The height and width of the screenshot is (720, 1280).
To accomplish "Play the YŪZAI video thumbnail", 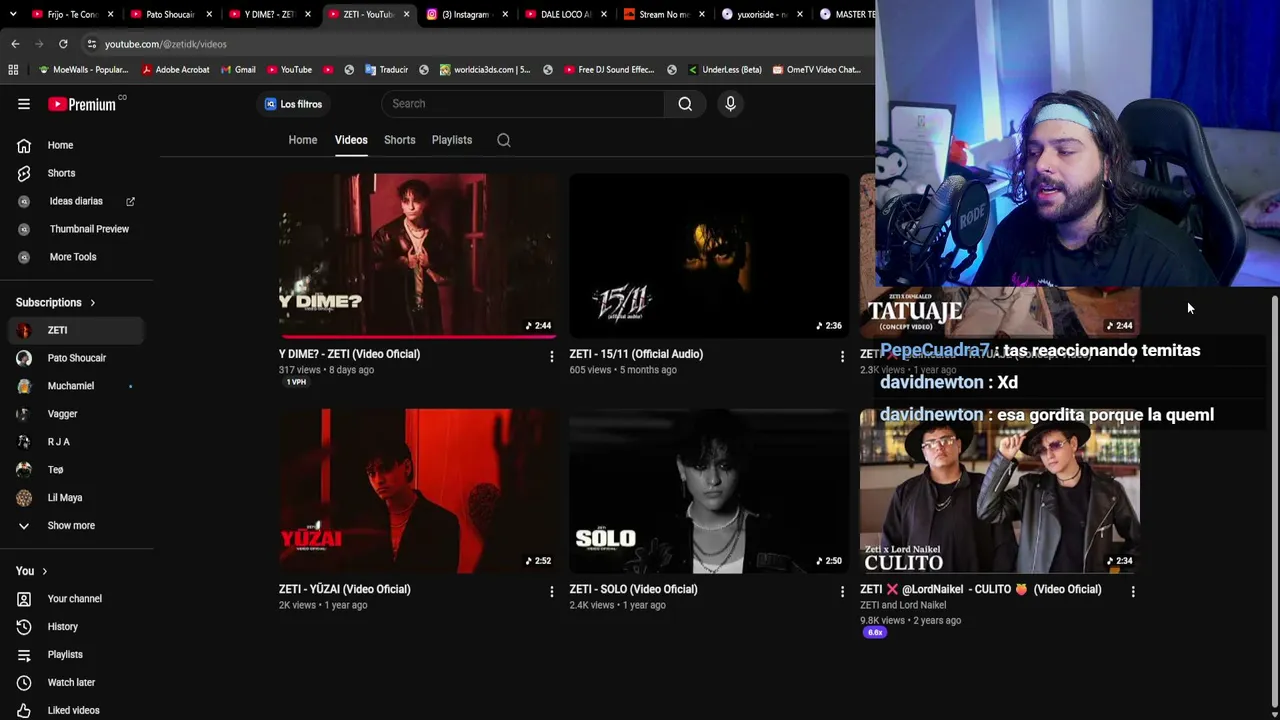I will (418, 491).
